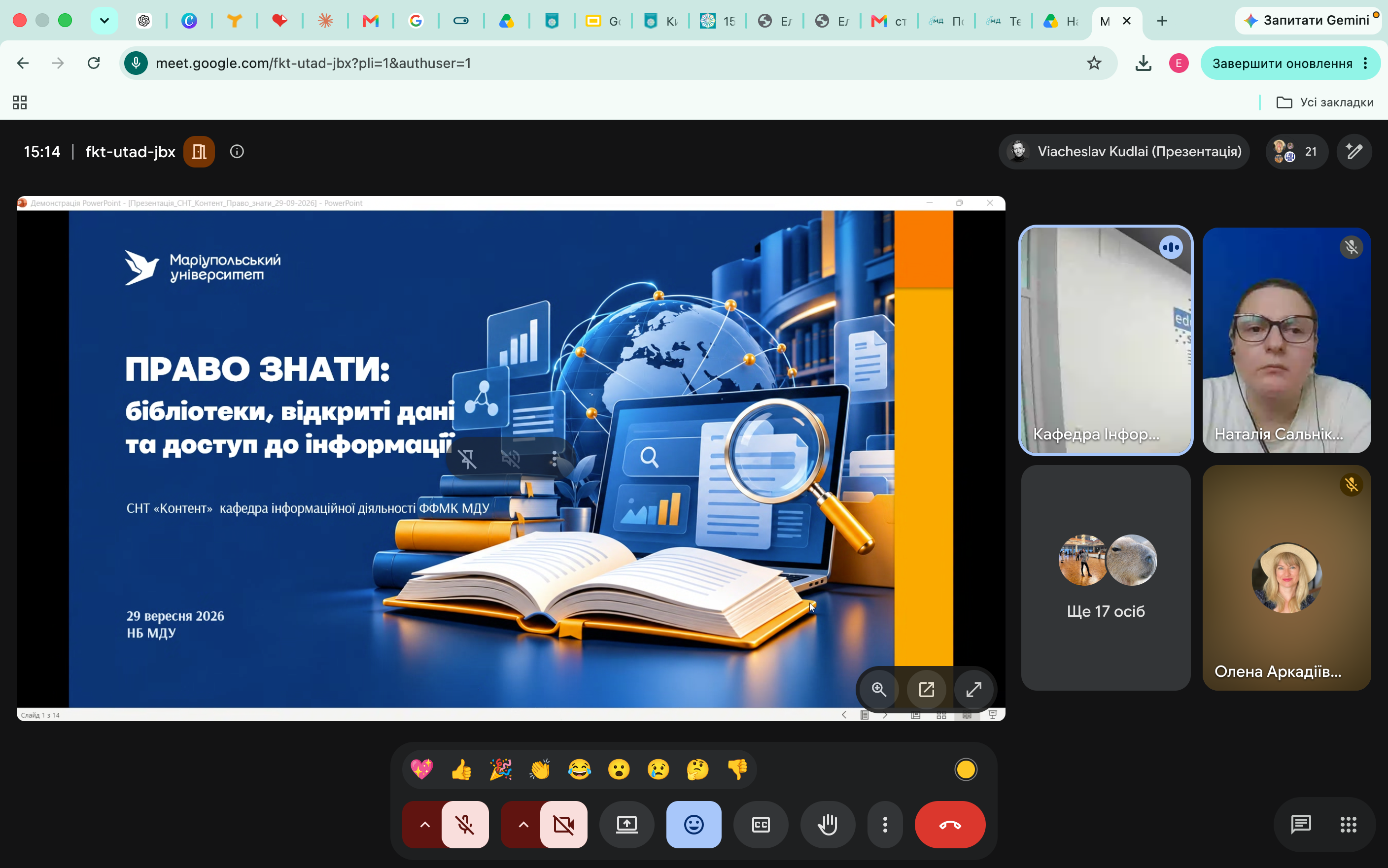Select the Наталія Сальнік... video tile
Viewport: 1388px width, 868px height.
pyautogui.click(x=1286, y=340)
